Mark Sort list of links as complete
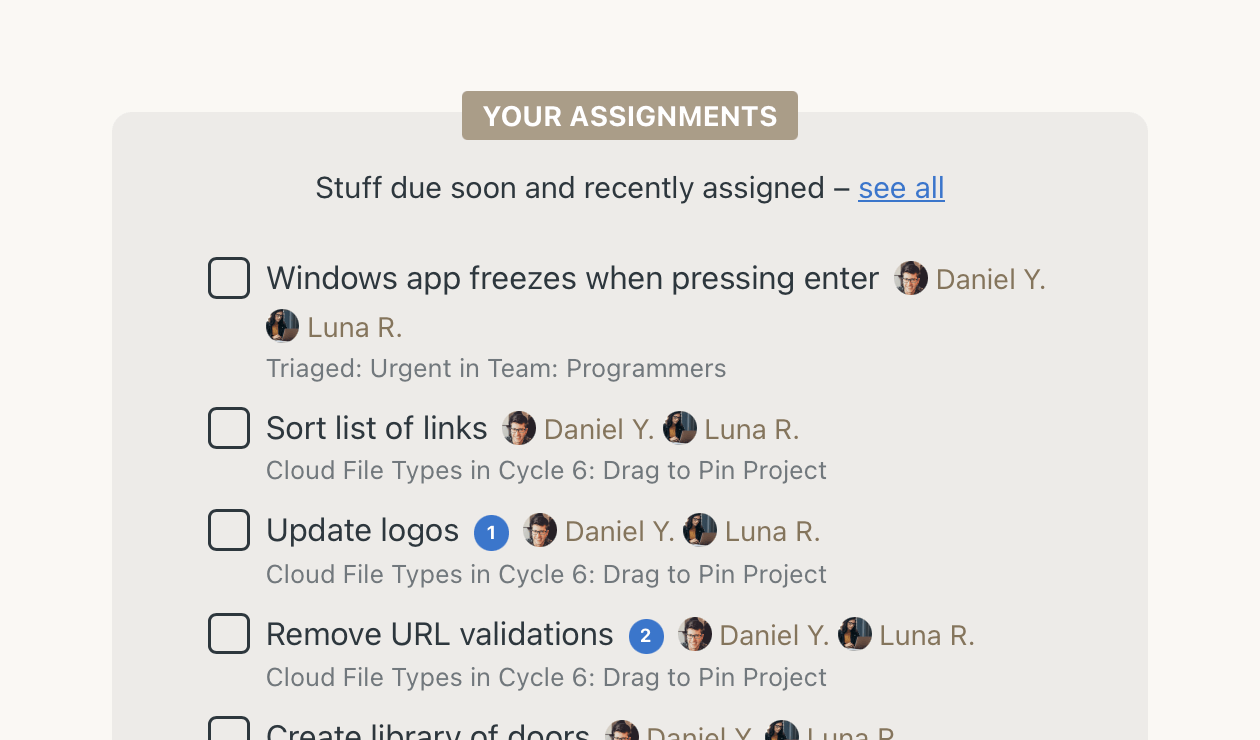 click(x=229, y=428)
